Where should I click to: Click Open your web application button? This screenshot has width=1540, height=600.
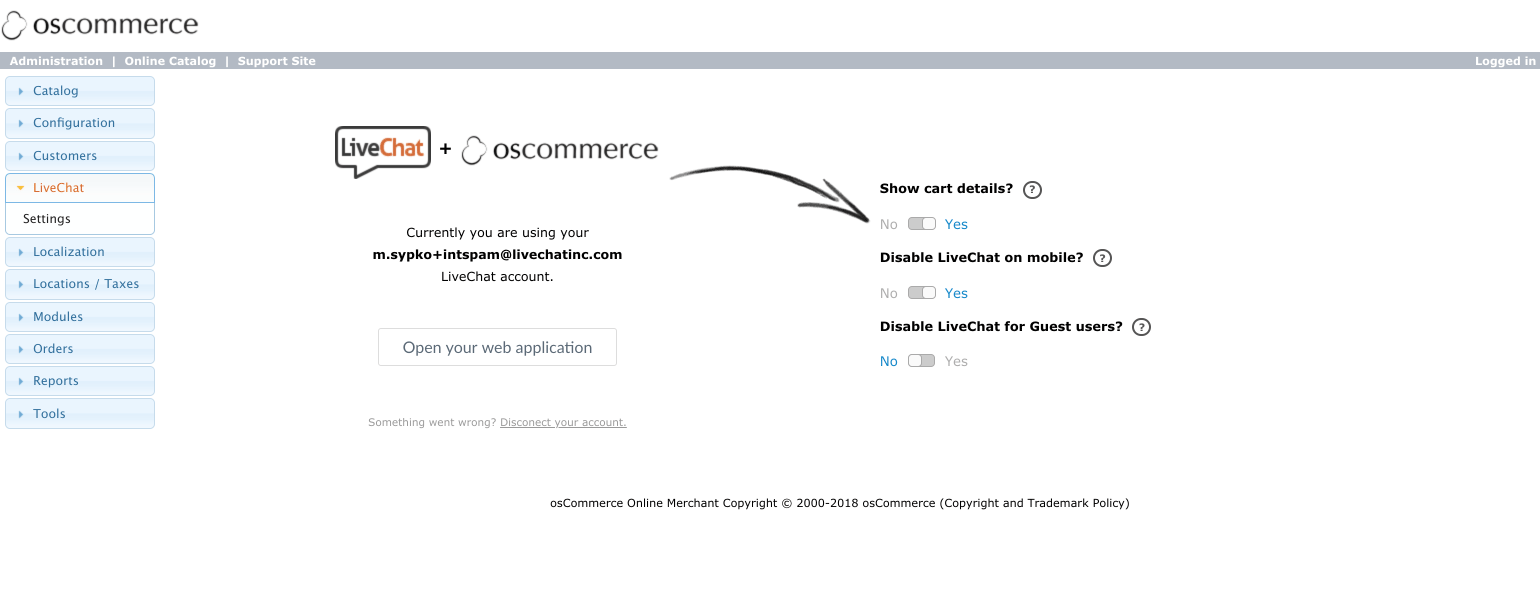tap(497, 347)
